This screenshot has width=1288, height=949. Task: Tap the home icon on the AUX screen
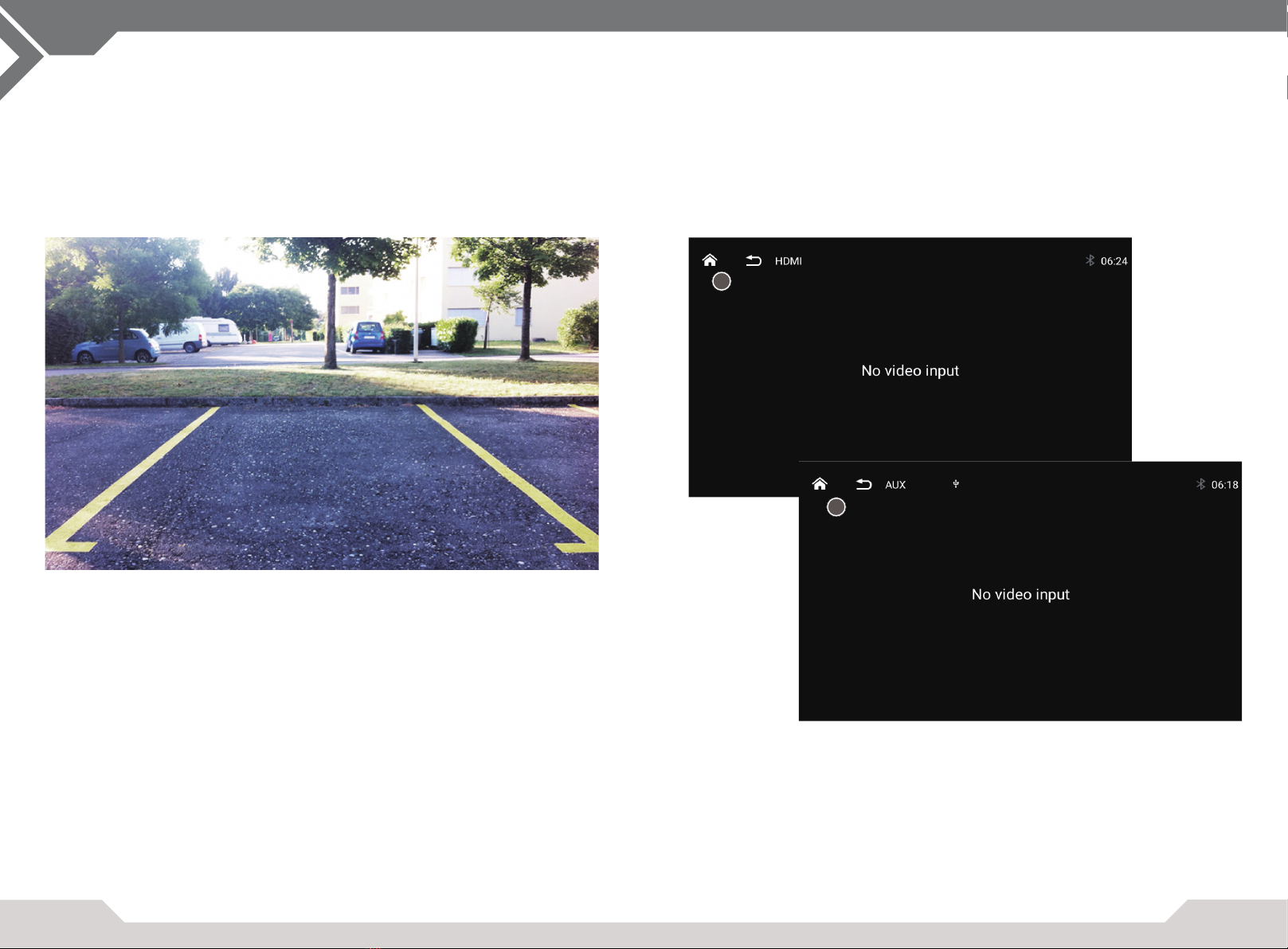[x=820, y=484]
